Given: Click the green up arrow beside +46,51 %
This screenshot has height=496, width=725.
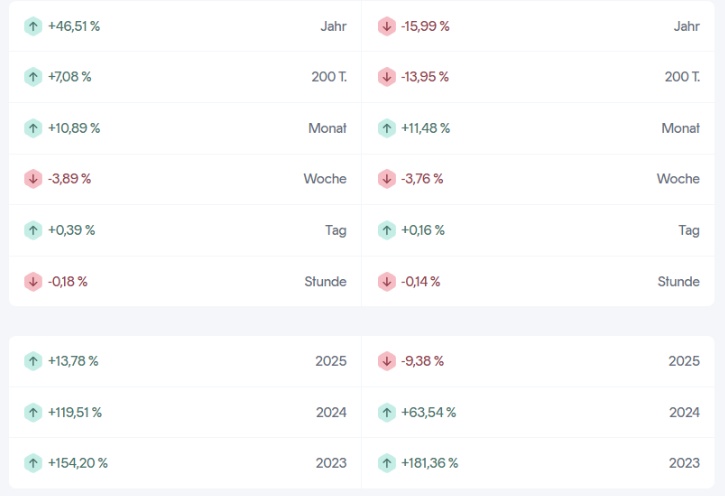Looking at the screenshot, I should (x=33, y=26).
